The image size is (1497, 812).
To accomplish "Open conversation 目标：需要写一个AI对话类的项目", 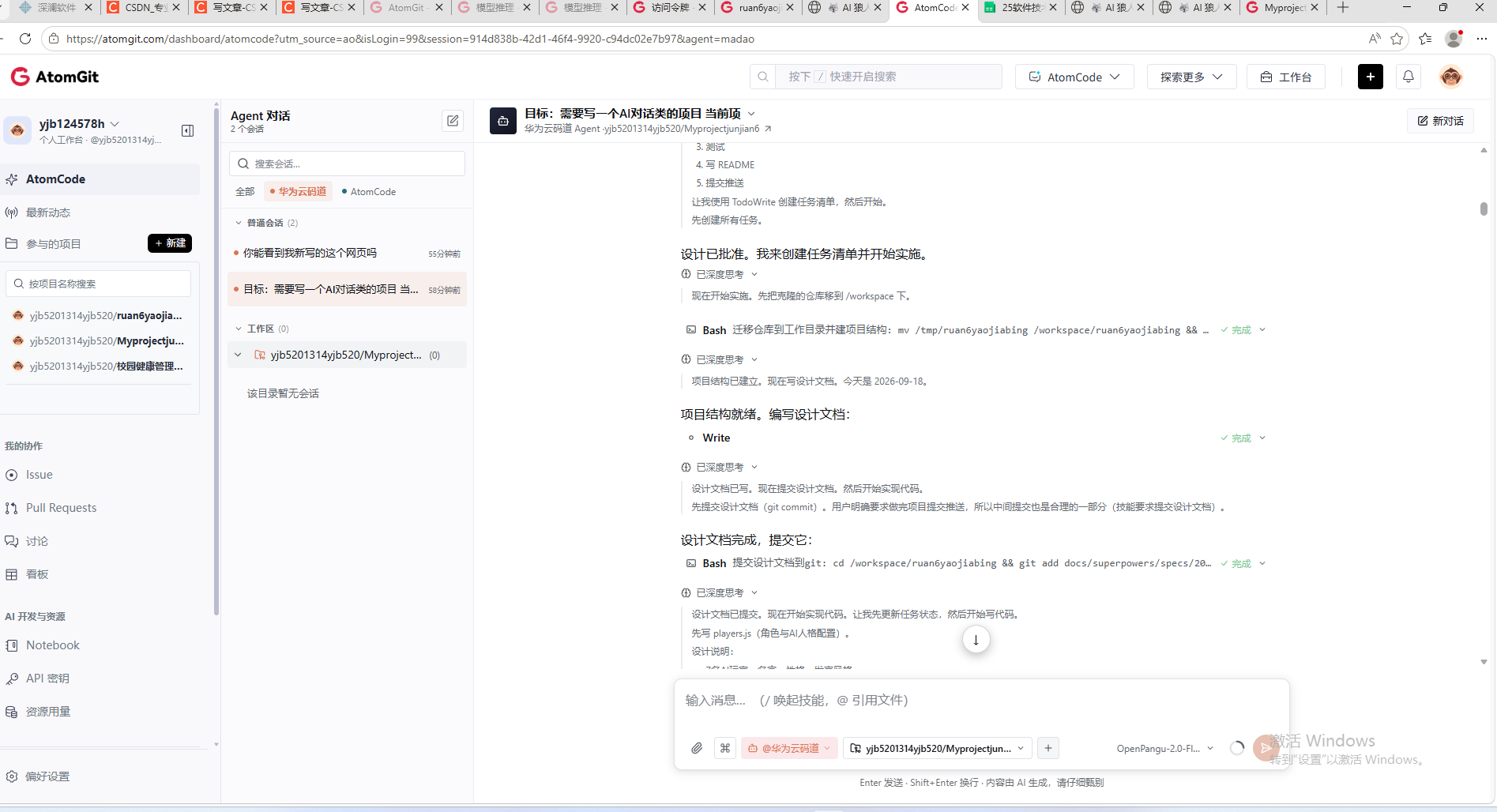I will [347, 289].
